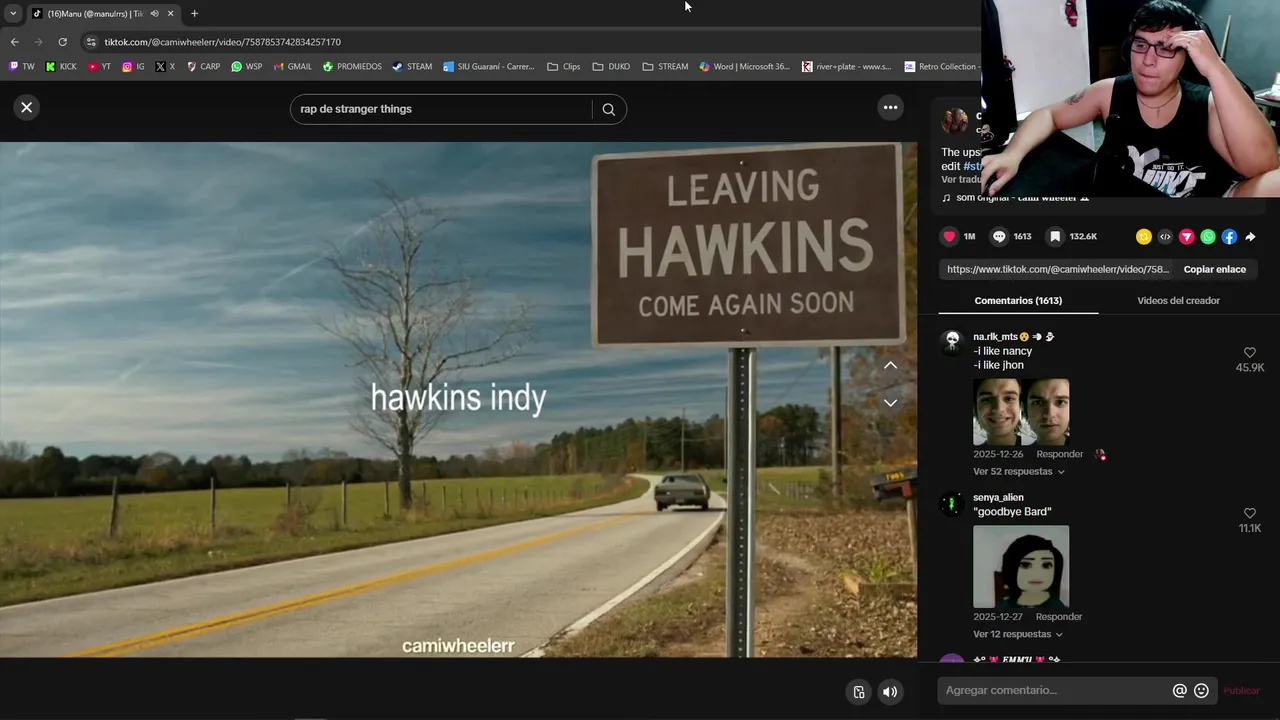Open more share options arrow
The height and width of the screenshot is (720, 1280).
click(1250, 237)
